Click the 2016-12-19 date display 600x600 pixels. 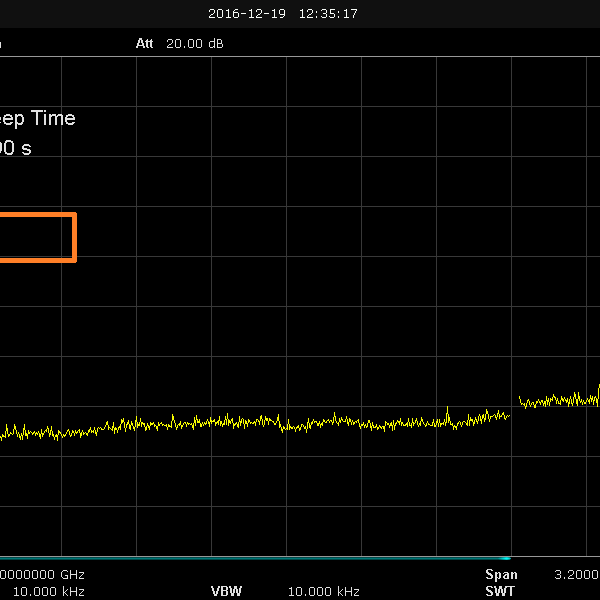coord(248,14)
